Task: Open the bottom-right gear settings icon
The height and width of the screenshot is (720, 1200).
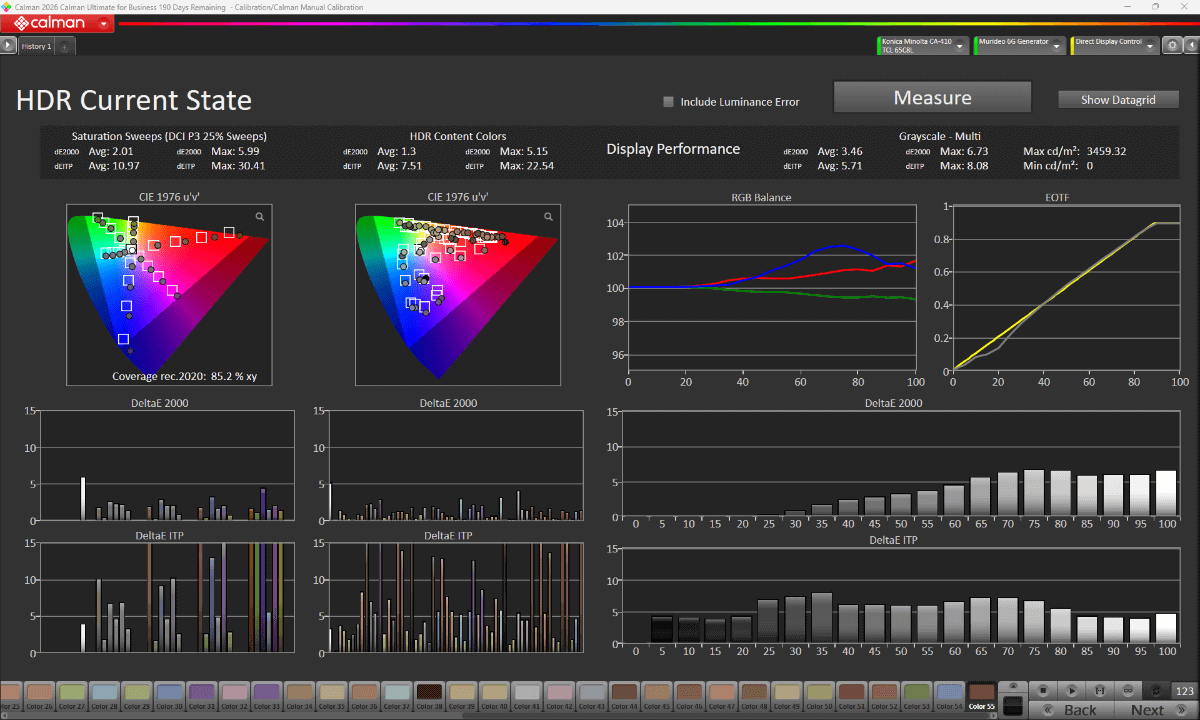Action: pos(1156,690)
